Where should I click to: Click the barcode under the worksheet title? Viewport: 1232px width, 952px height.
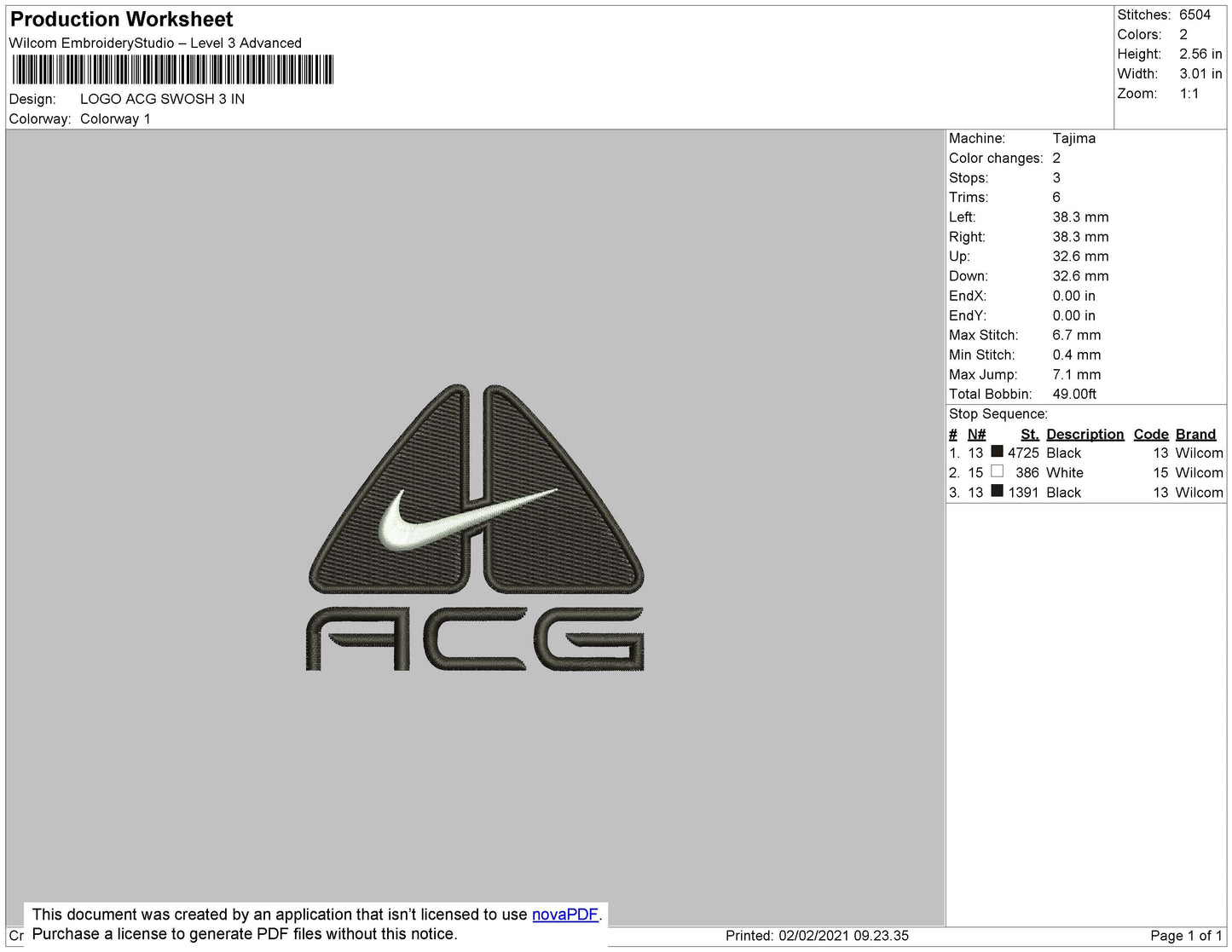[x=172, y=70]
